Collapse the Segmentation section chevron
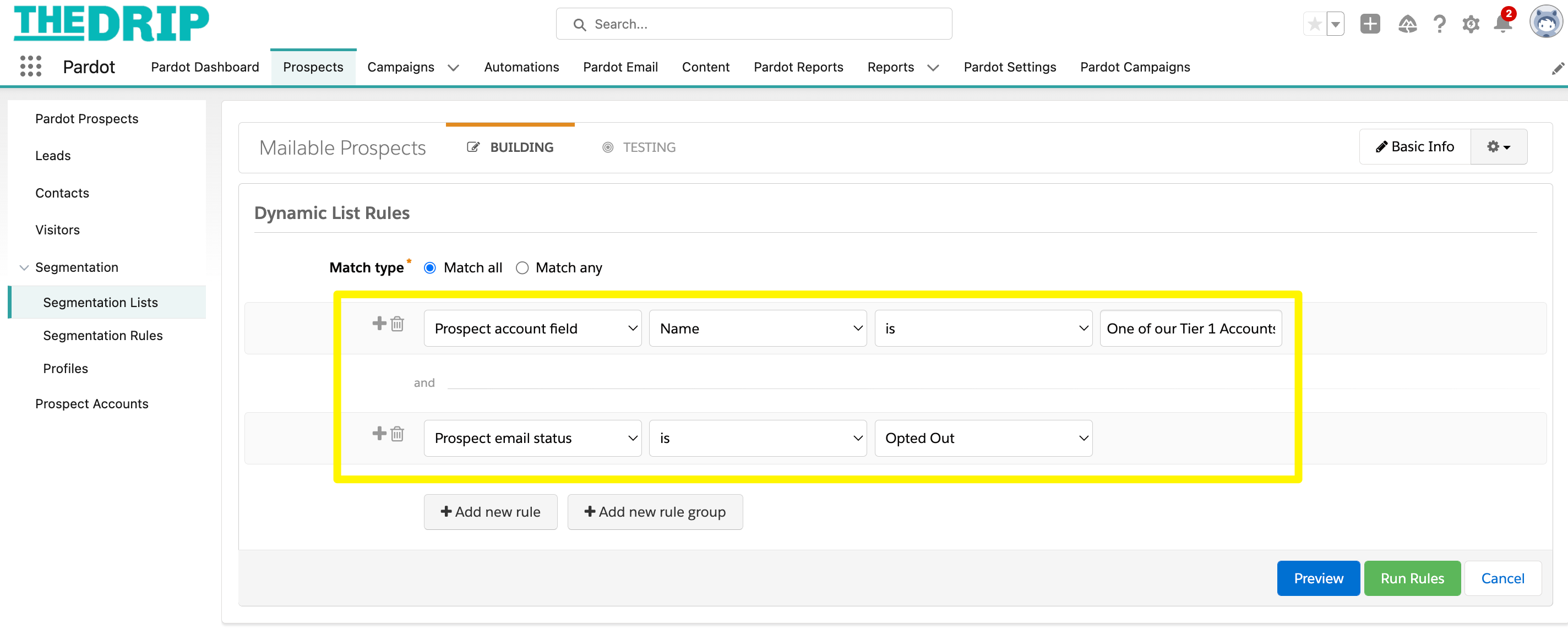1568x635 pixels. tap(24, 267)
